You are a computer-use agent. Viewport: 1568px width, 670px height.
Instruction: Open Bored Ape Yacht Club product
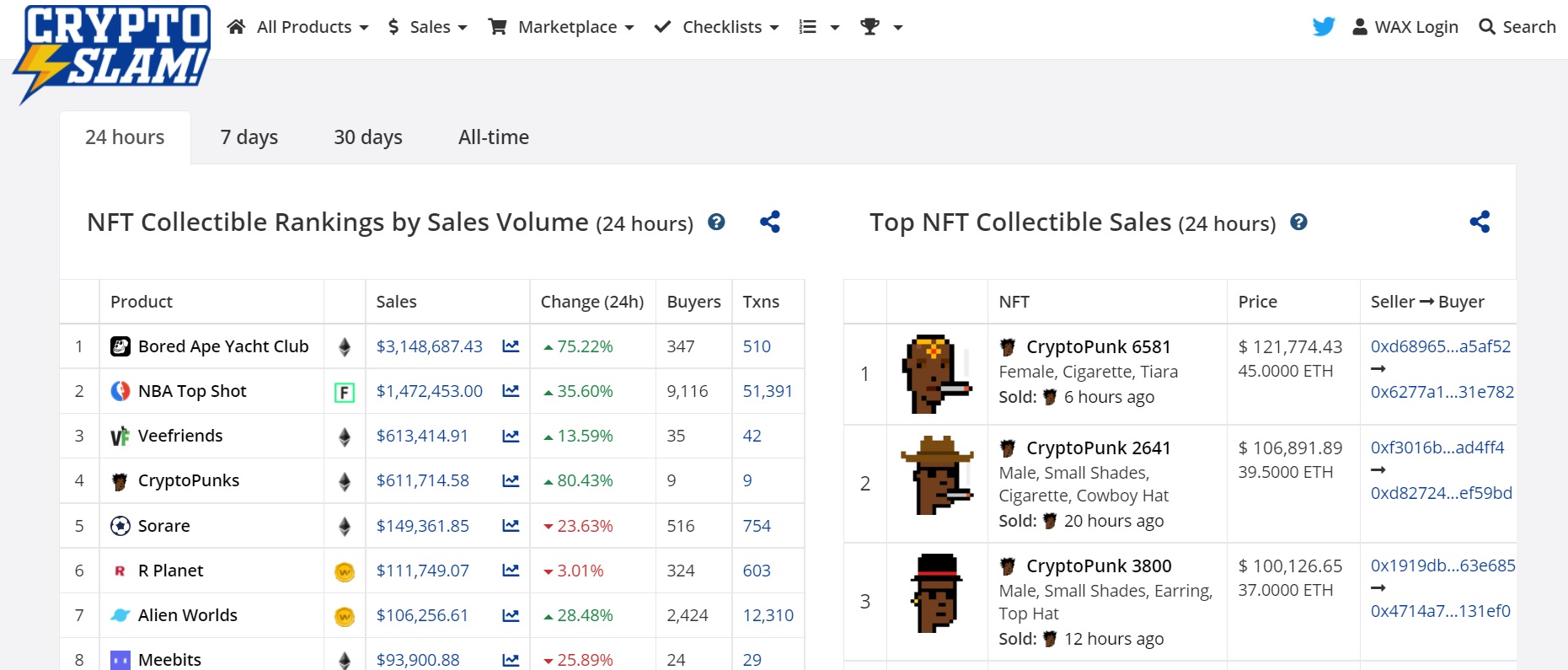(223, 346)
